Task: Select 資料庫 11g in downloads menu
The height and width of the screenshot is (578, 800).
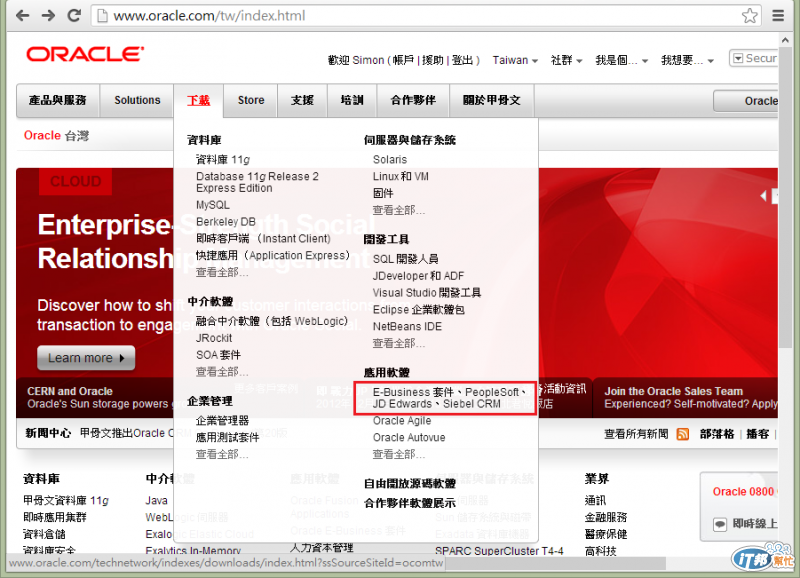Action: [x=223, y=160]
